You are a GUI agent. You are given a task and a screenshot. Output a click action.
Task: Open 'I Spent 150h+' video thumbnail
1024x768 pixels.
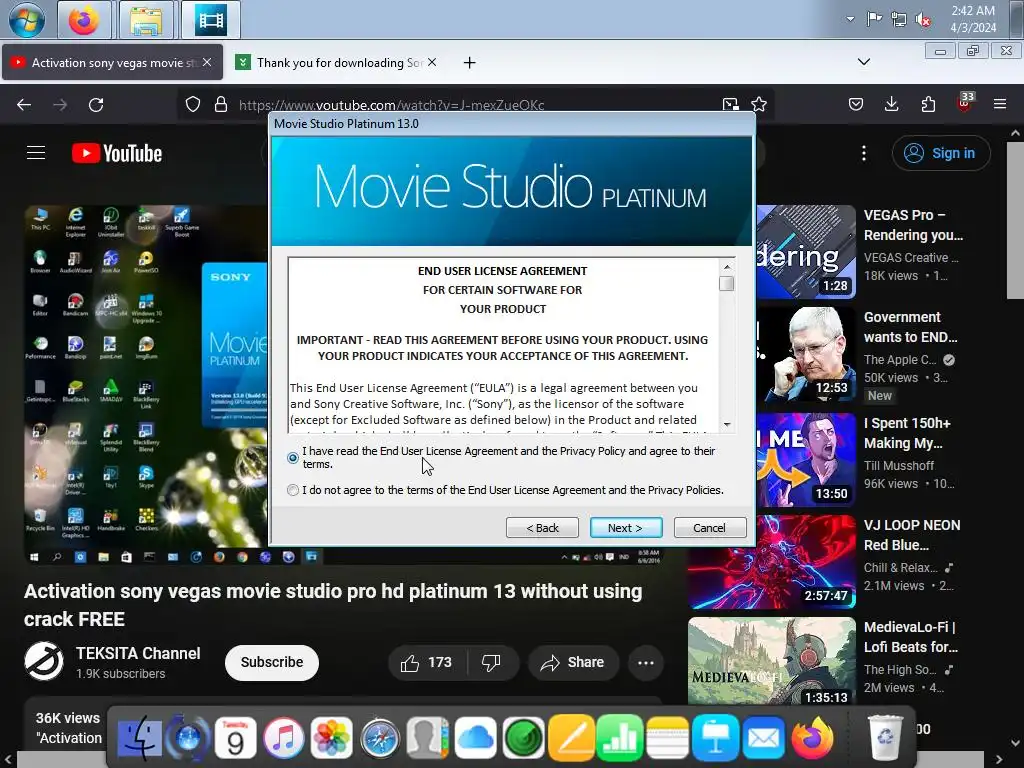click(x=806, y=460)
